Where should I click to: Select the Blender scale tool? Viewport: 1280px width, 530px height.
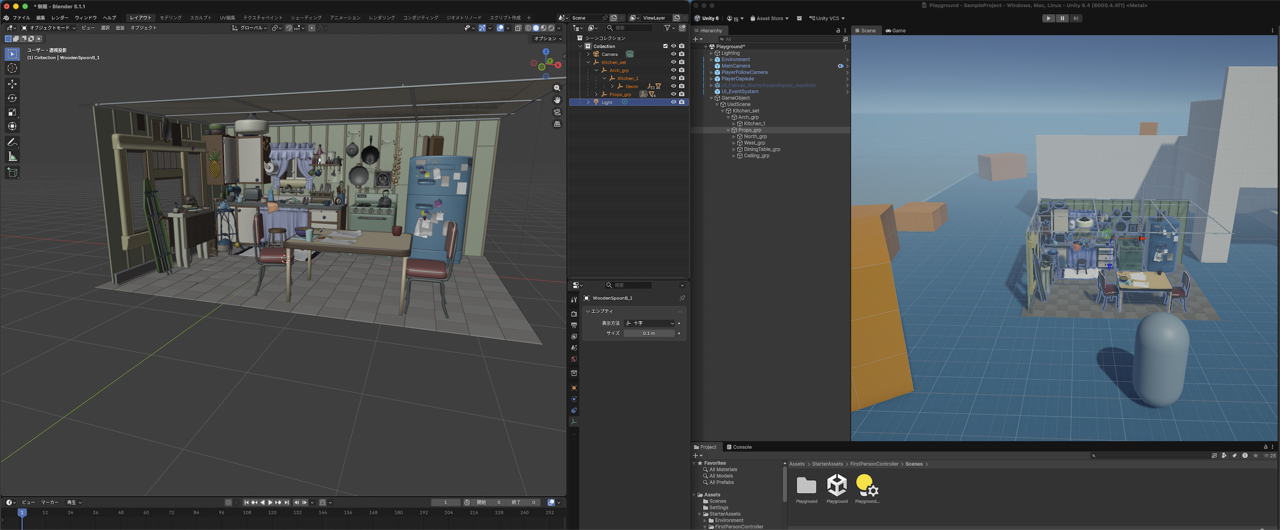[x=12, y=112]
